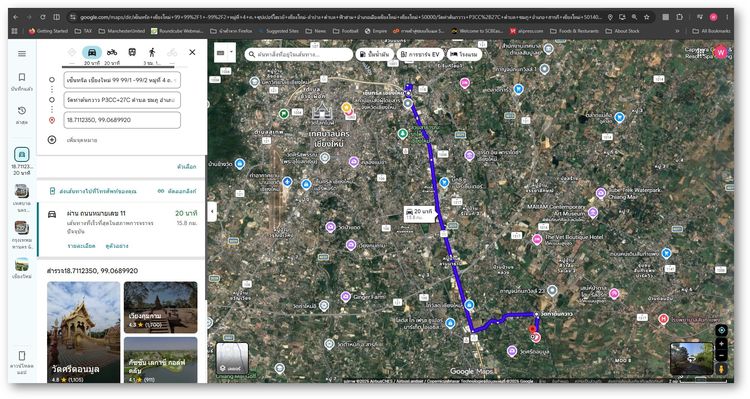Screen dimensions: 750x399
Task: Open Recents history in sidebar
Action: coord(22,115)
